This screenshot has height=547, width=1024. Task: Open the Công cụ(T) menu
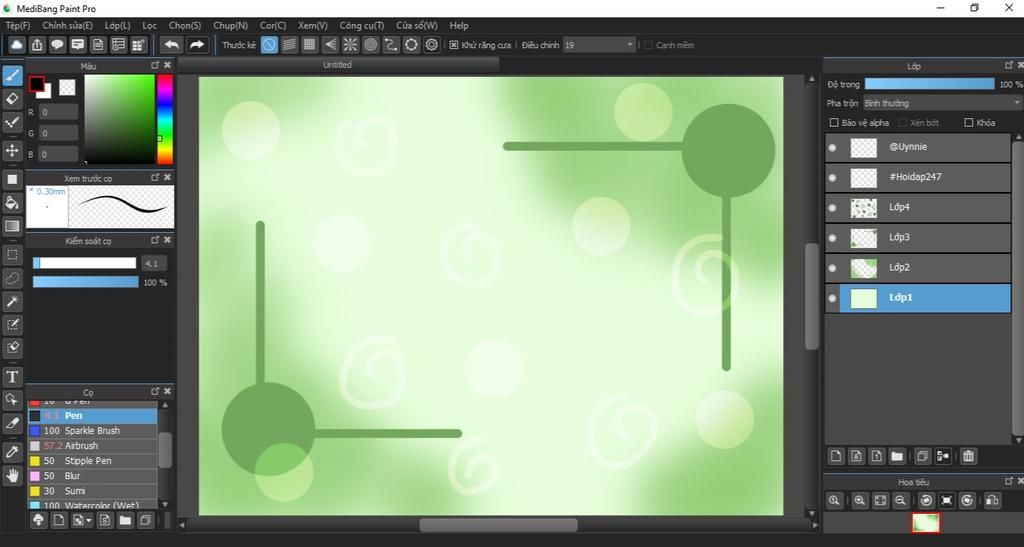click(362, 25)
